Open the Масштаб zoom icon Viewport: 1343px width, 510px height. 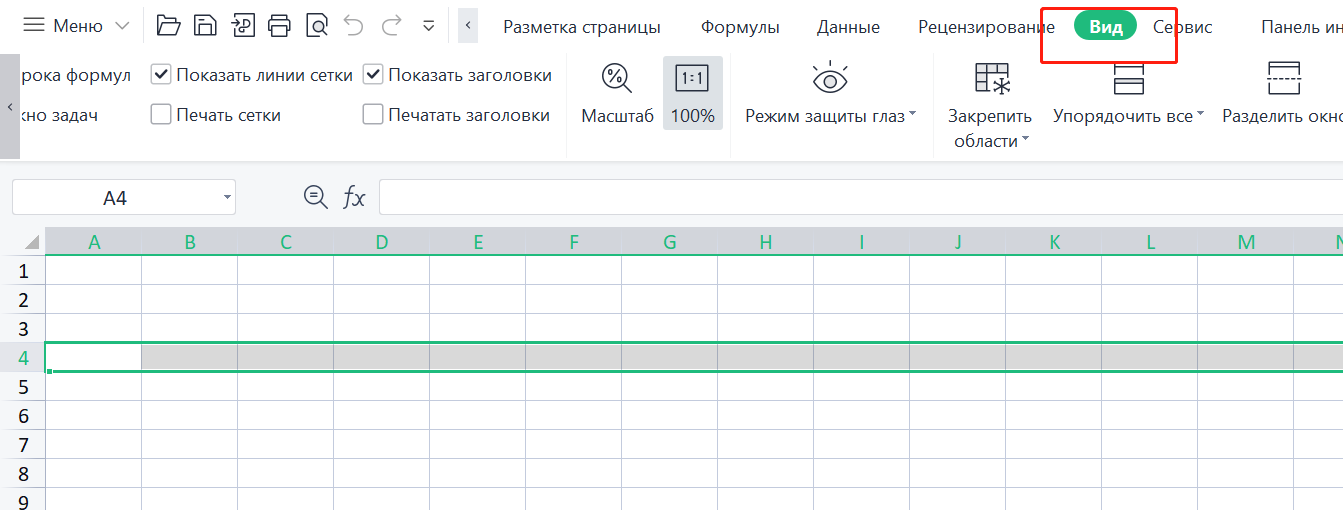point(617,79)
